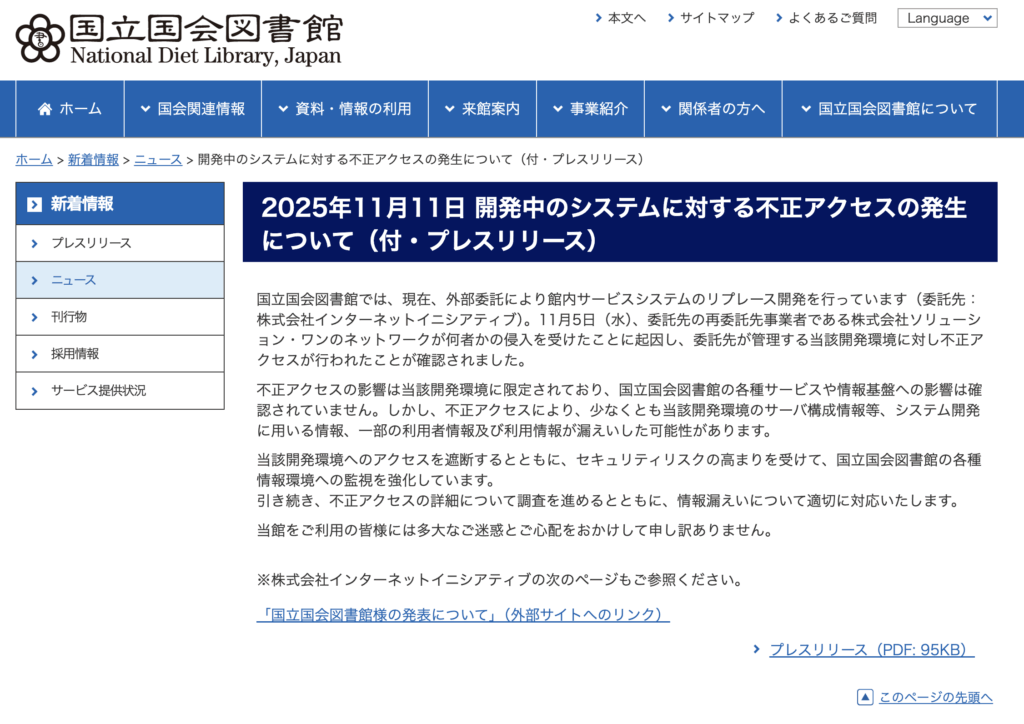
Task: Click the up-arrow icon for このページの先頭へ
Action: pos(865,697)
